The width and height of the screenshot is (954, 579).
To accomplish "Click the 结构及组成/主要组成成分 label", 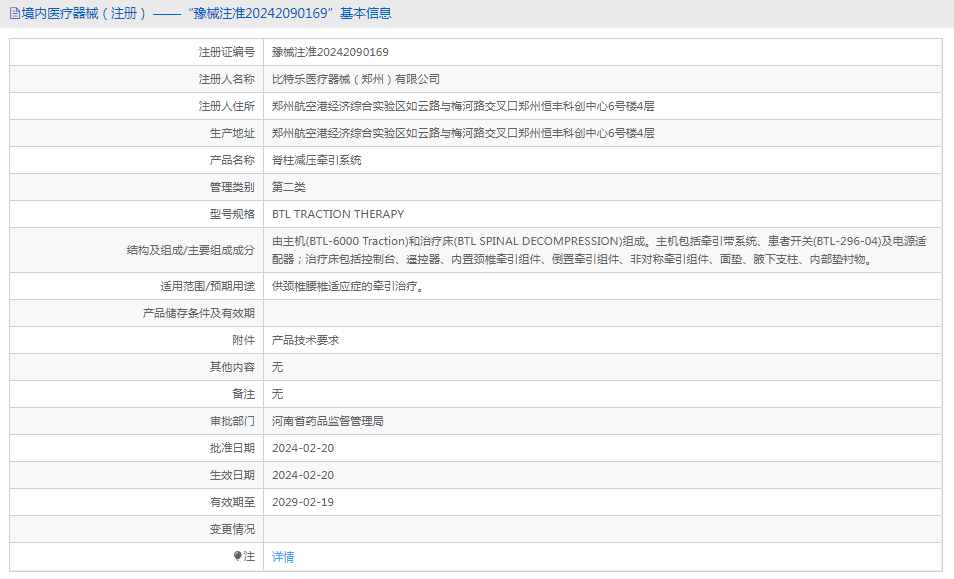I will [190, 250].
